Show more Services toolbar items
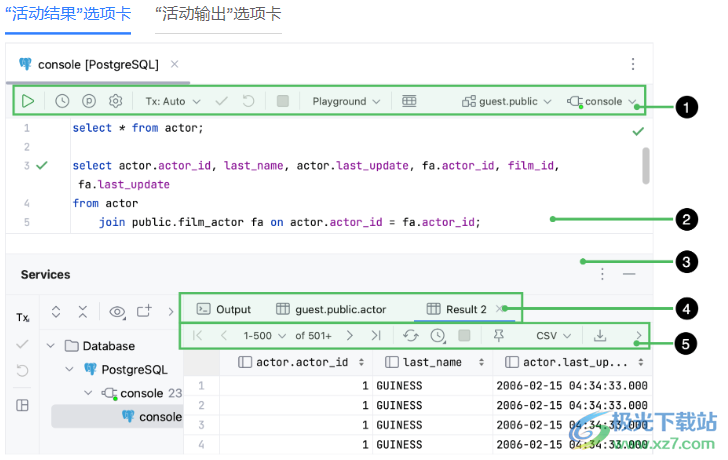The width and height of the screenshot is (728, 460). tap(170, 311)
